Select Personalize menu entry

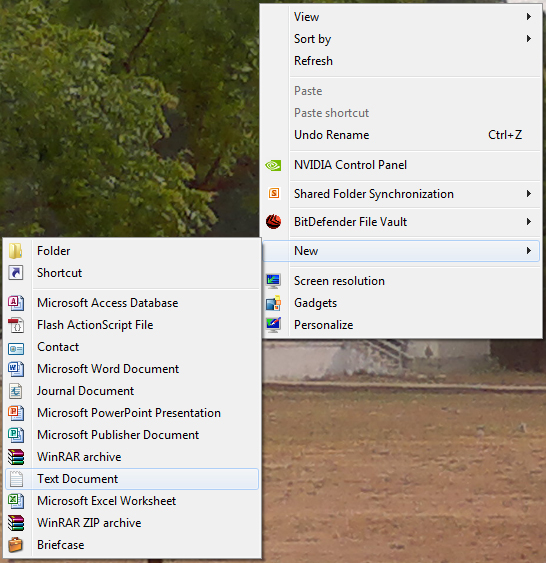(401, 325)
